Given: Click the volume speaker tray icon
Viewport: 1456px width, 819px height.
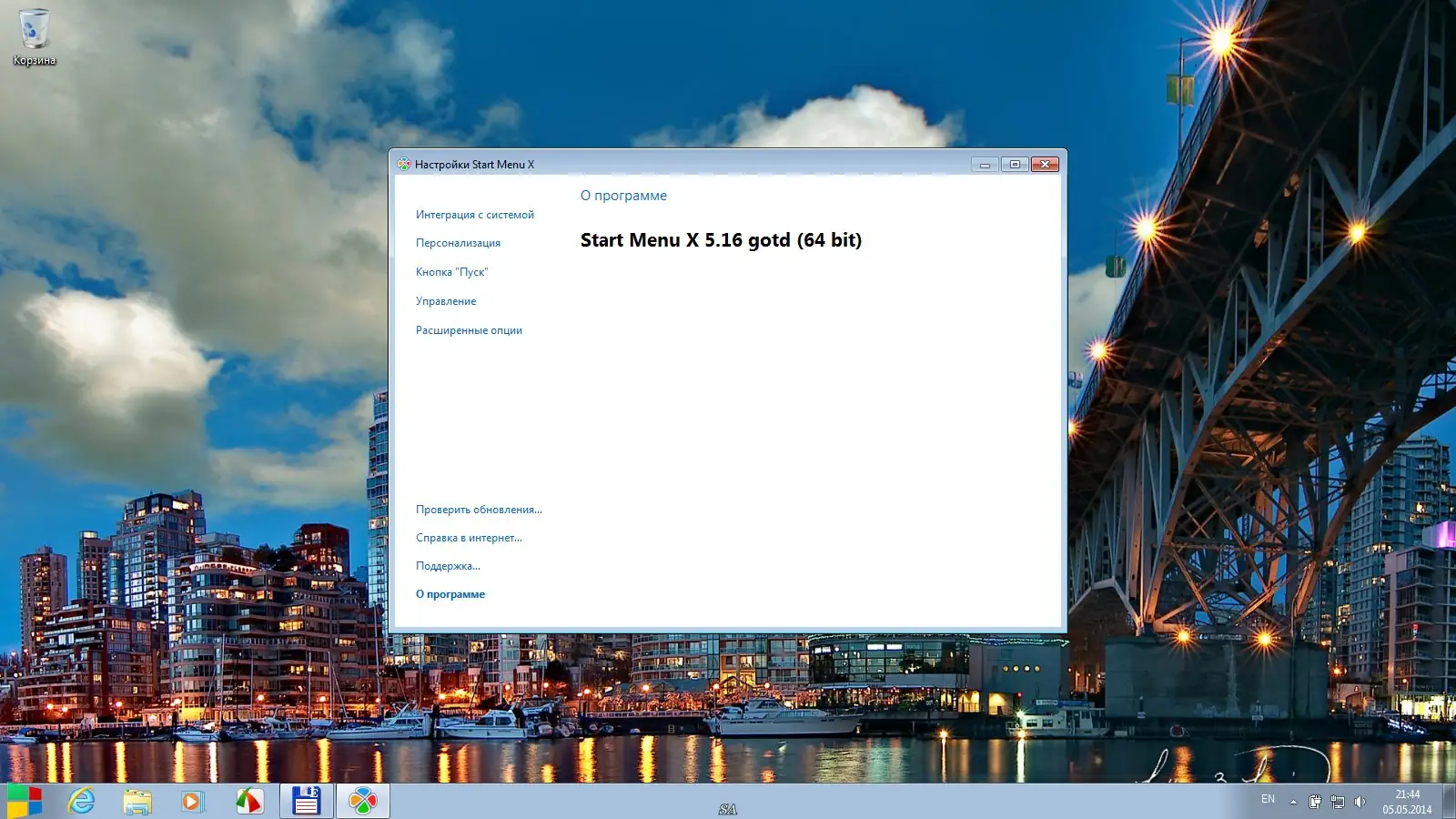Looking at the screenshot, I should click(1360, 802).
